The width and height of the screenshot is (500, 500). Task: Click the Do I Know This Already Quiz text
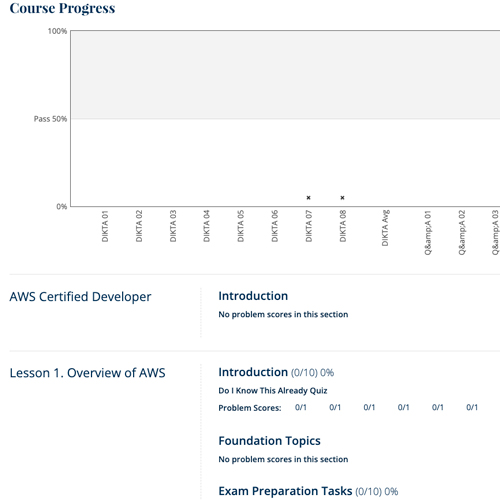[273, 391]
